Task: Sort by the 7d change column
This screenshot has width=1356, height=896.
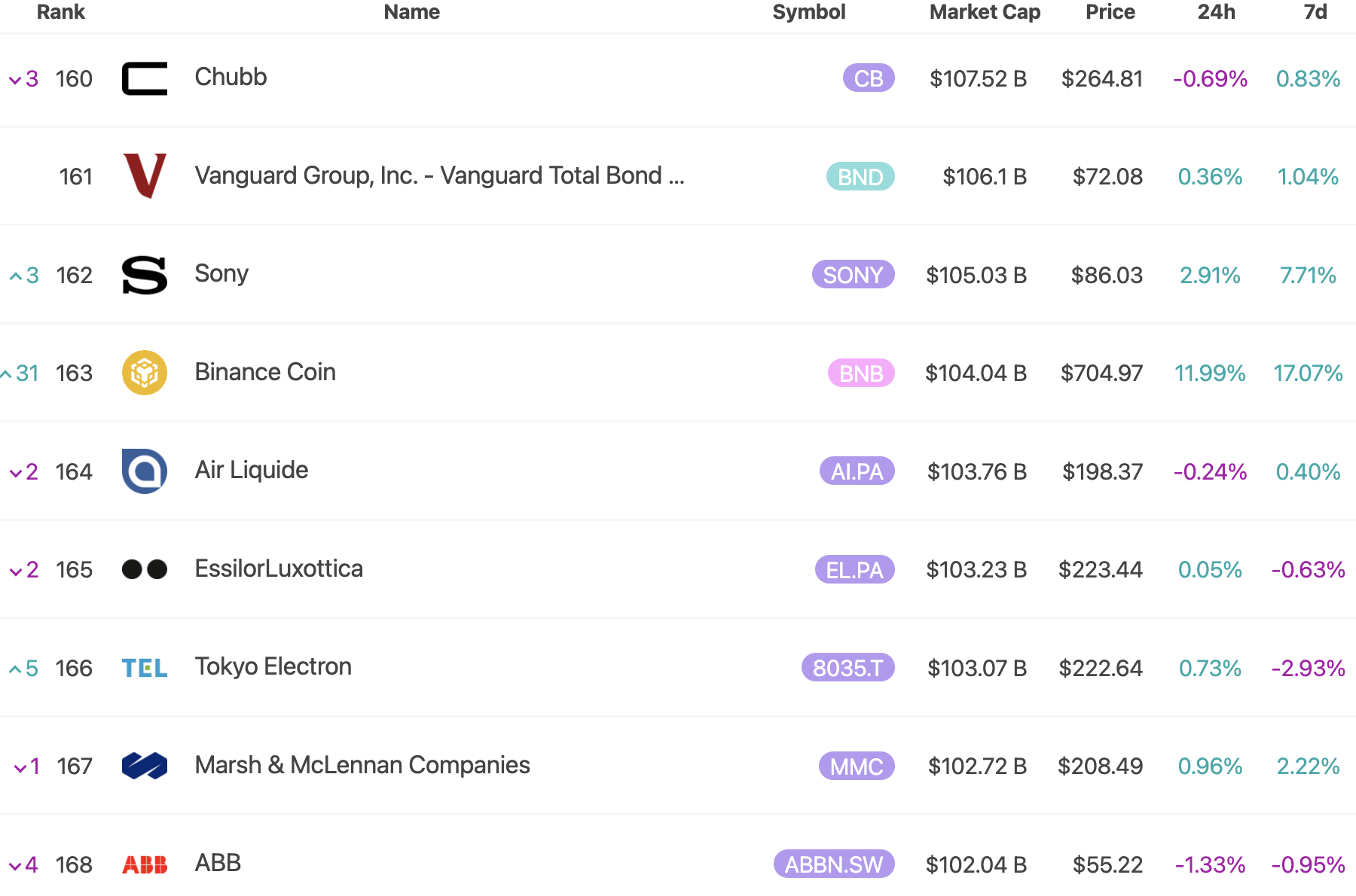Action: pyautogui.click(x=1315, y=12)
